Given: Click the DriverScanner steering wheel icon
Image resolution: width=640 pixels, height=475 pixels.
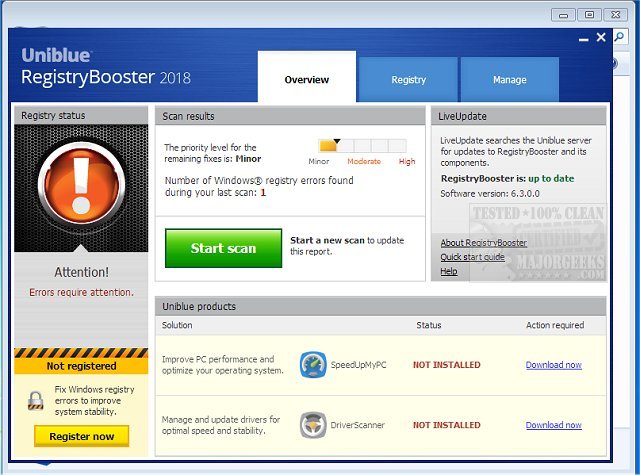Looking at the screenshot, I should [313, 425].
